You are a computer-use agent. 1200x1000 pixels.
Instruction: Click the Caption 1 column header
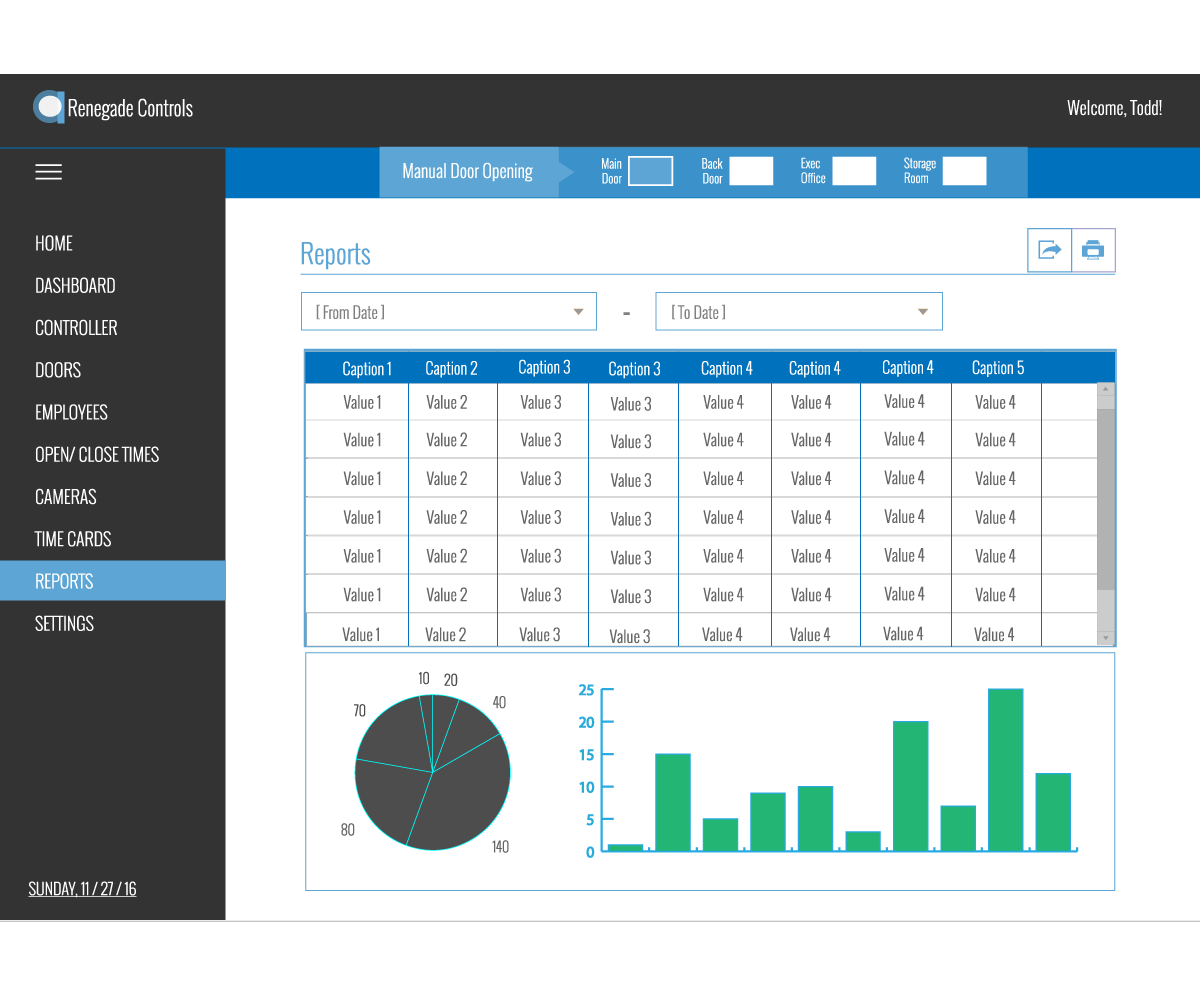[366, 368]
